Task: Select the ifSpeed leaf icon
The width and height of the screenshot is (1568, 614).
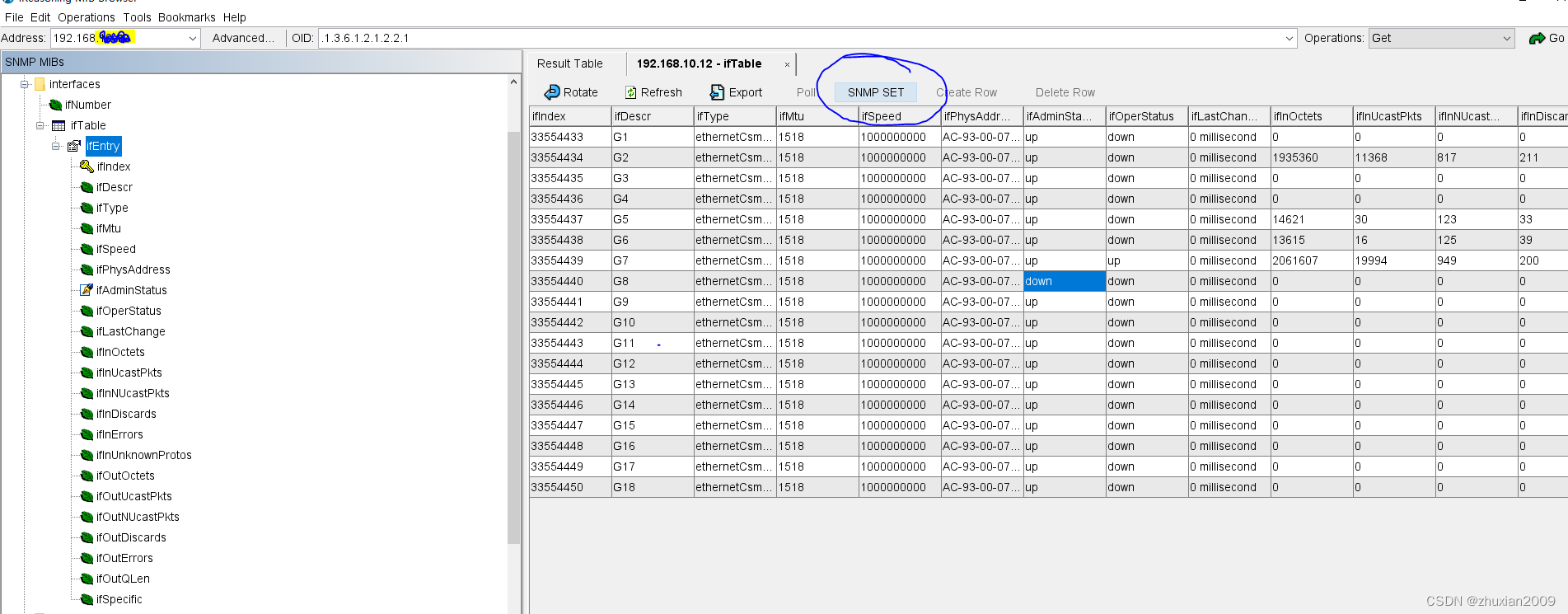Action: [x=87, y=249]
